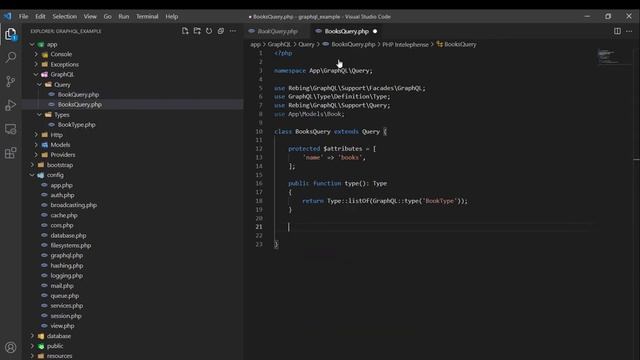The image size is (640, 360).
Task: Open mail.php in config folder
Action: 62,286
